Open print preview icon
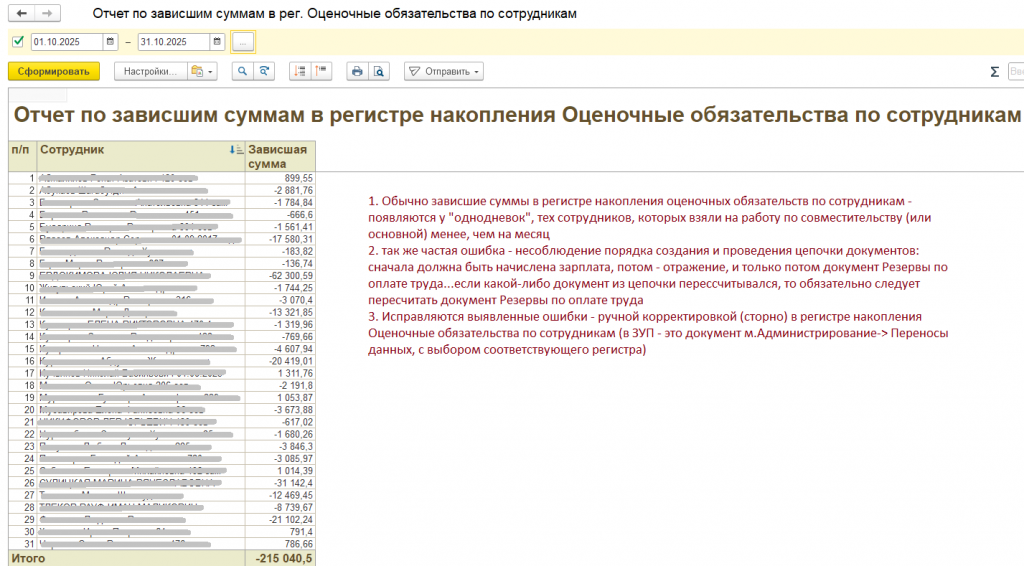 coord(378,71)
